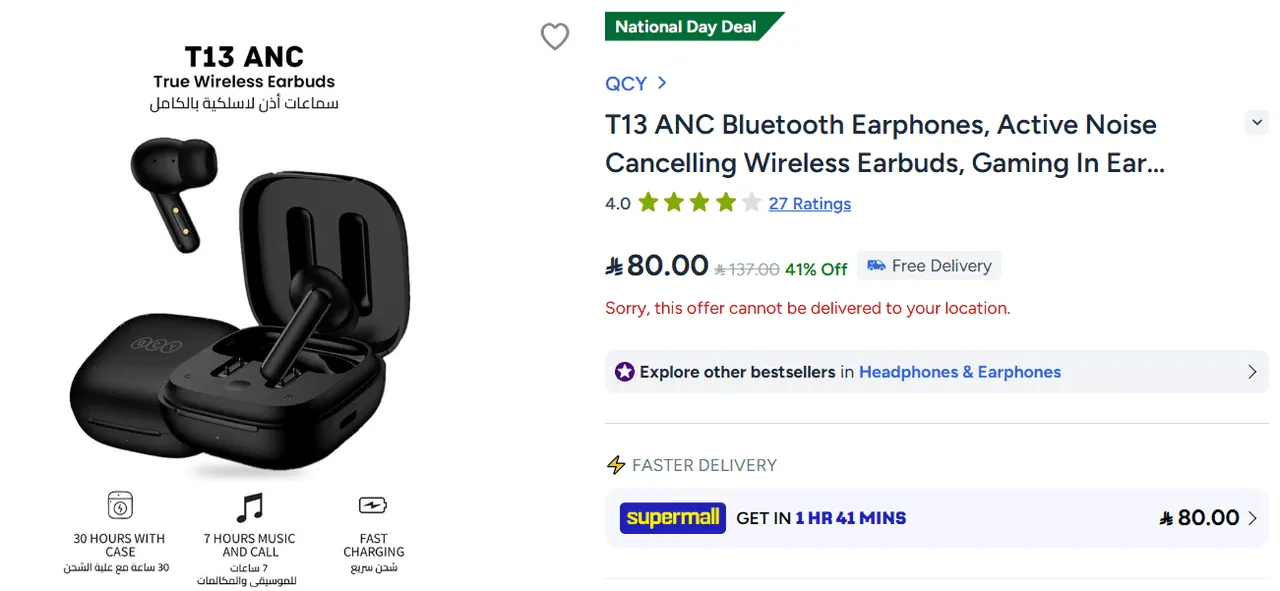1280x591 pixels.
Task: Expand the truncated product title dropdown arrow
Action: click(x=1257, y=122)
